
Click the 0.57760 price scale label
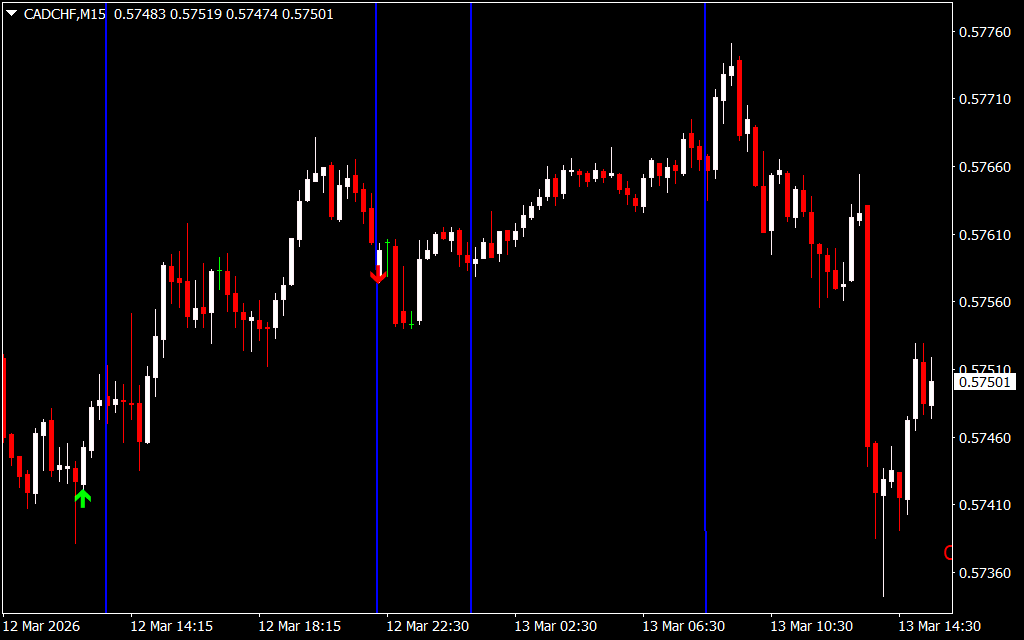click(x=984, y=33)
